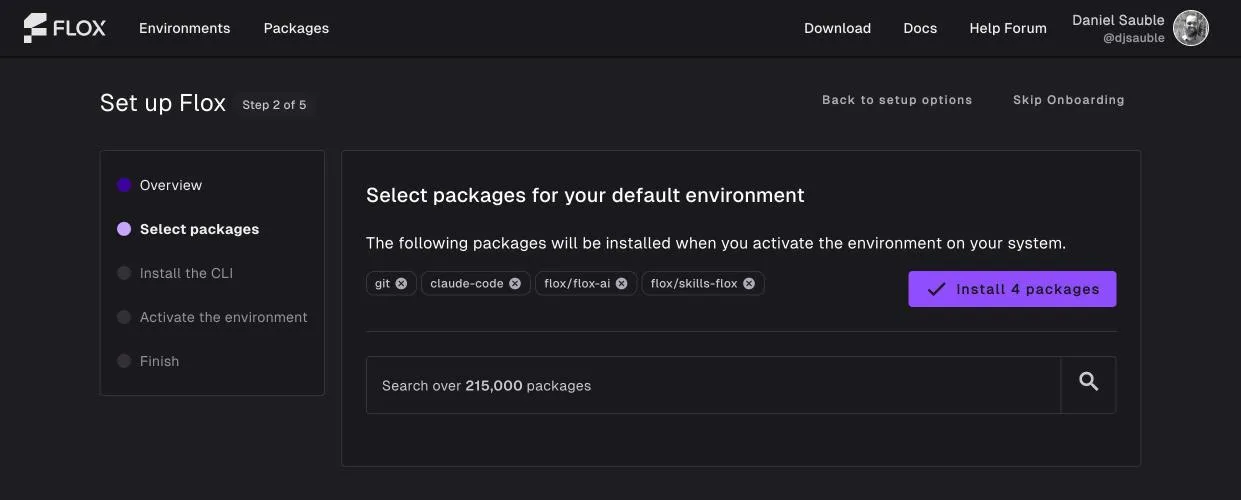
Task: Go to the Download page
Action: 837,28
